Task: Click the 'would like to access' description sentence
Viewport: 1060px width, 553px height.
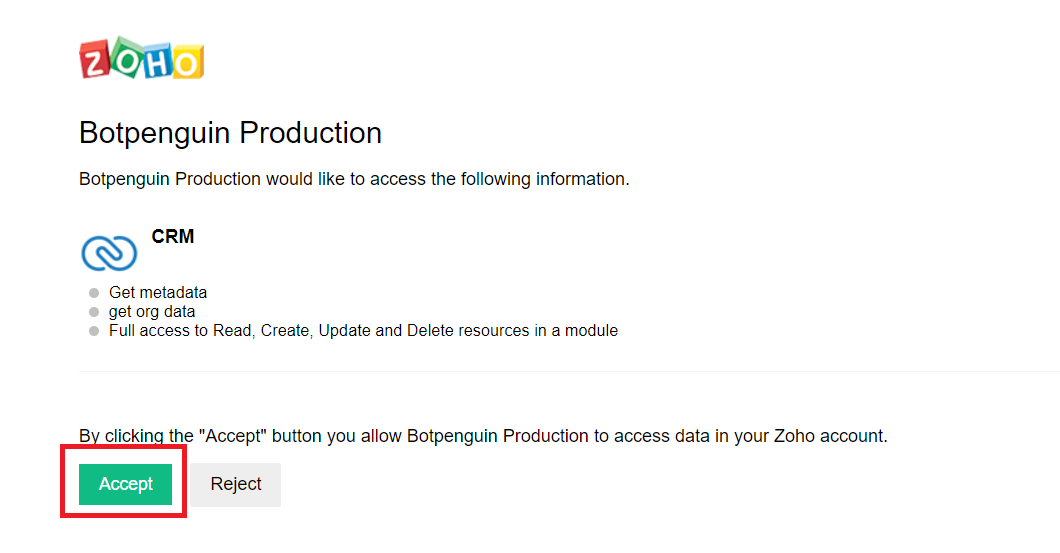Action: pos(354,180)
